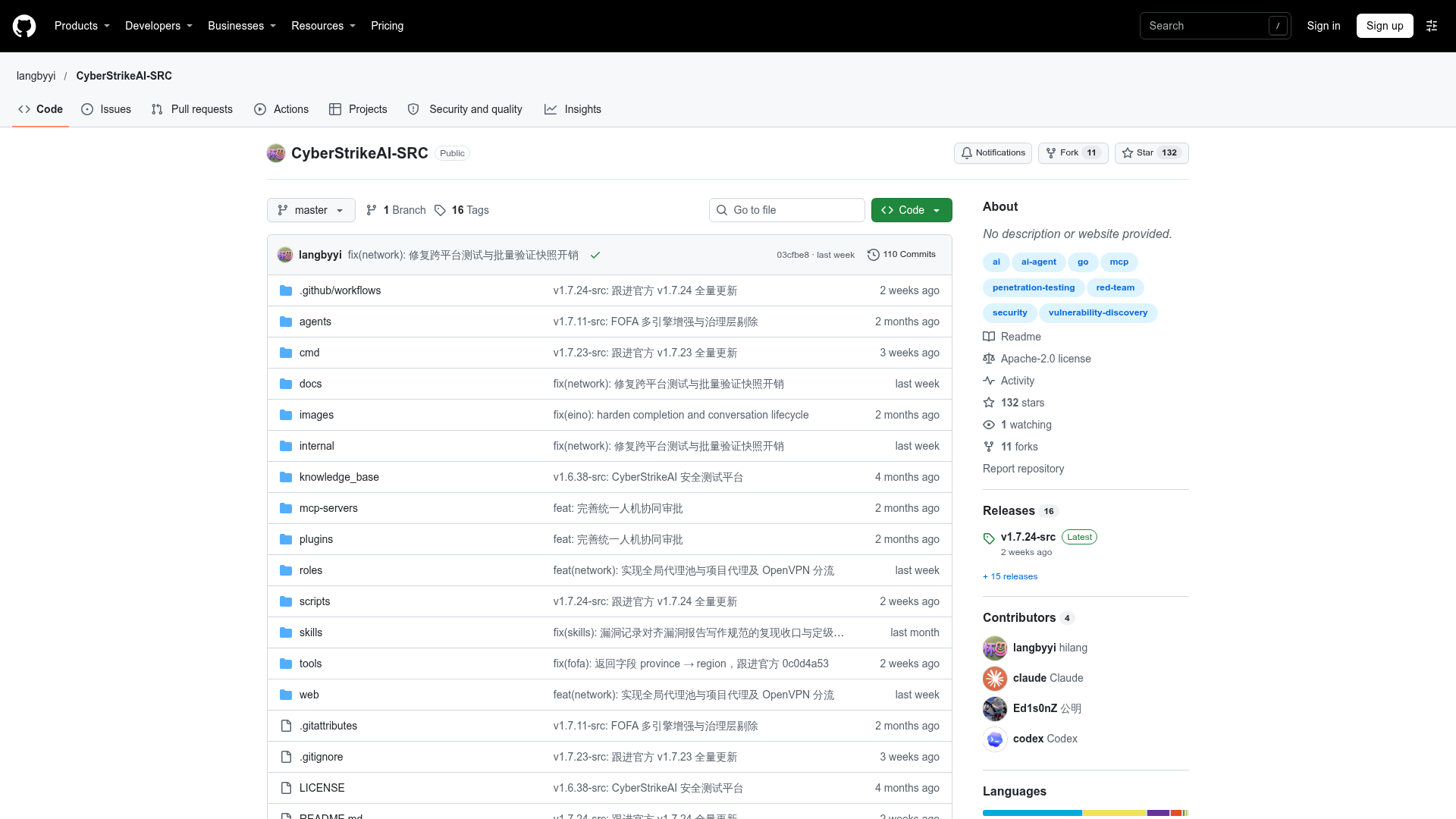This screenshot has height=819, width=1456.
Task: Open codex contributor avatar
Action: coord(995,739)
